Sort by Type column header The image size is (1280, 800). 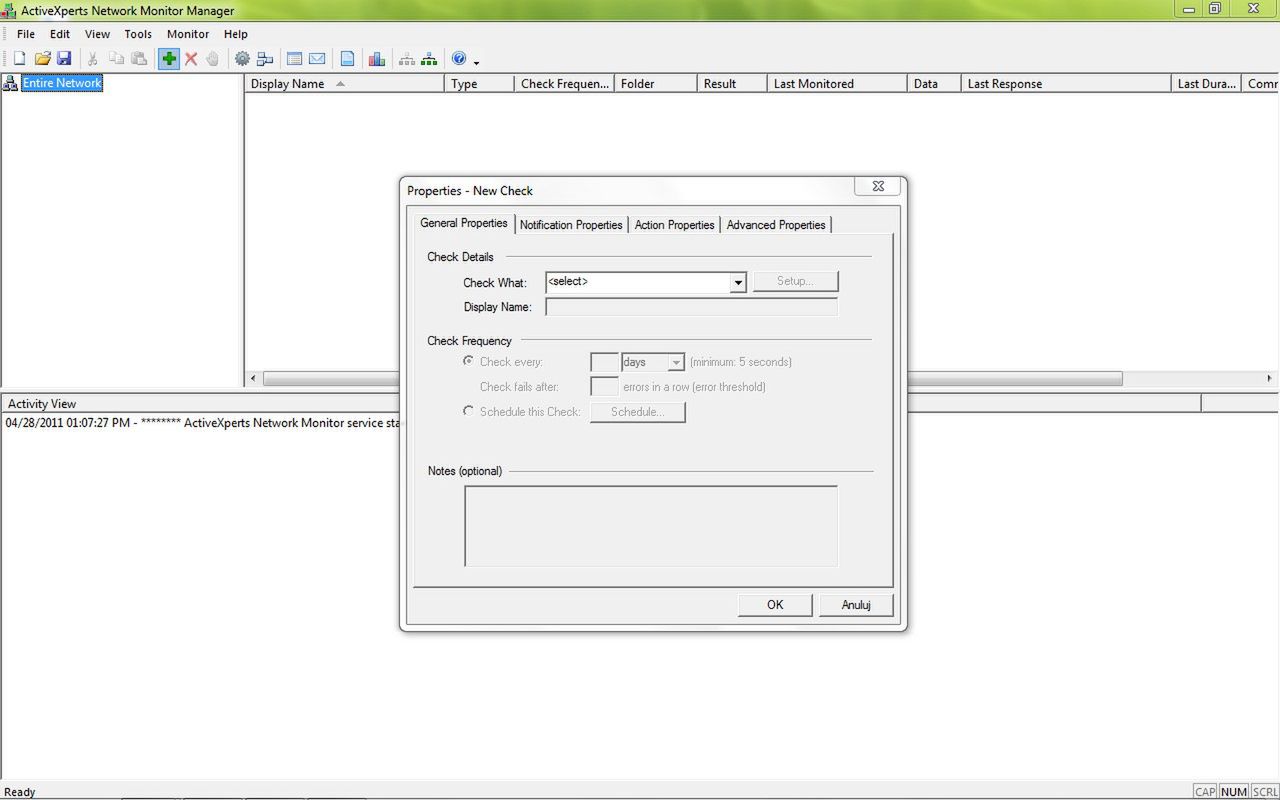[x=479, y=84]
